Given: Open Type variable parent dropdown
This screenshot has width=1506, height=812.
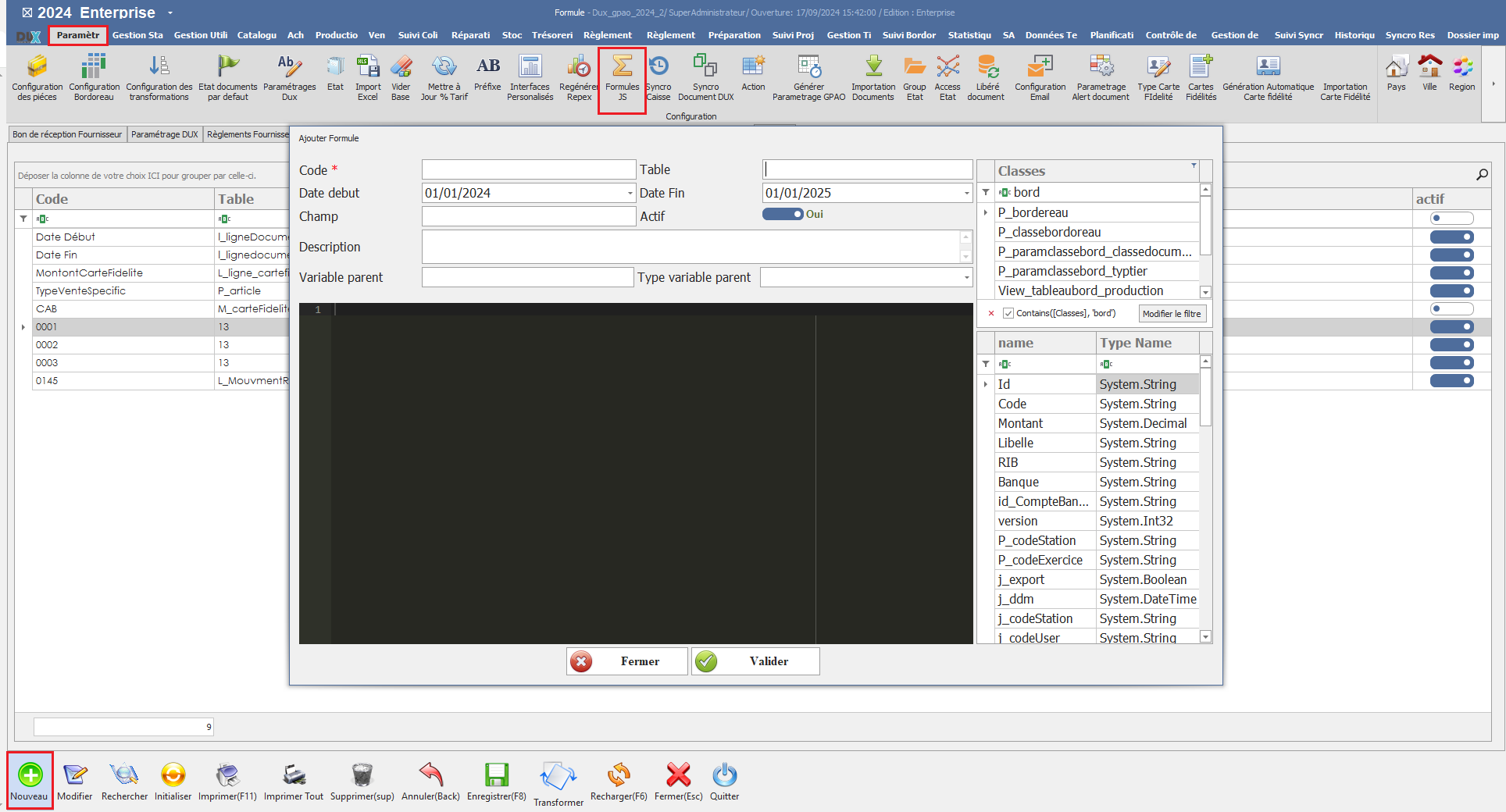Looking at the screenshot, I should point(966,277).
